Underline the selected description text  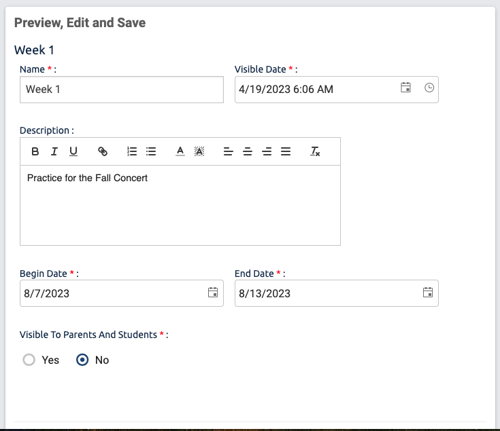(x=73, y=151)
